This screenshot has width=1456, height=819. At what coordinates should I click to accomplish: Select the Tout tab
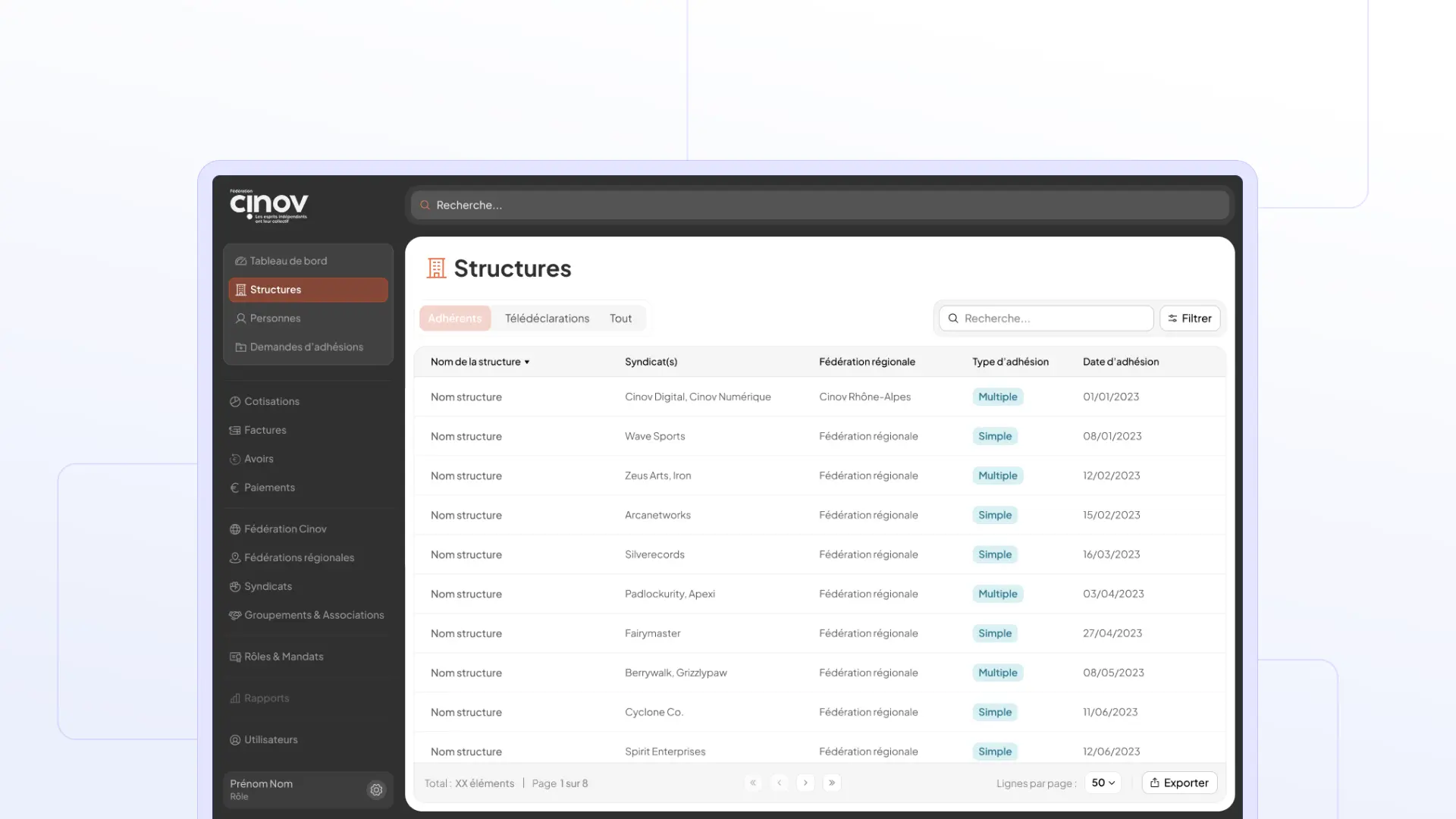pyautogui.click(x=620, y=318)
